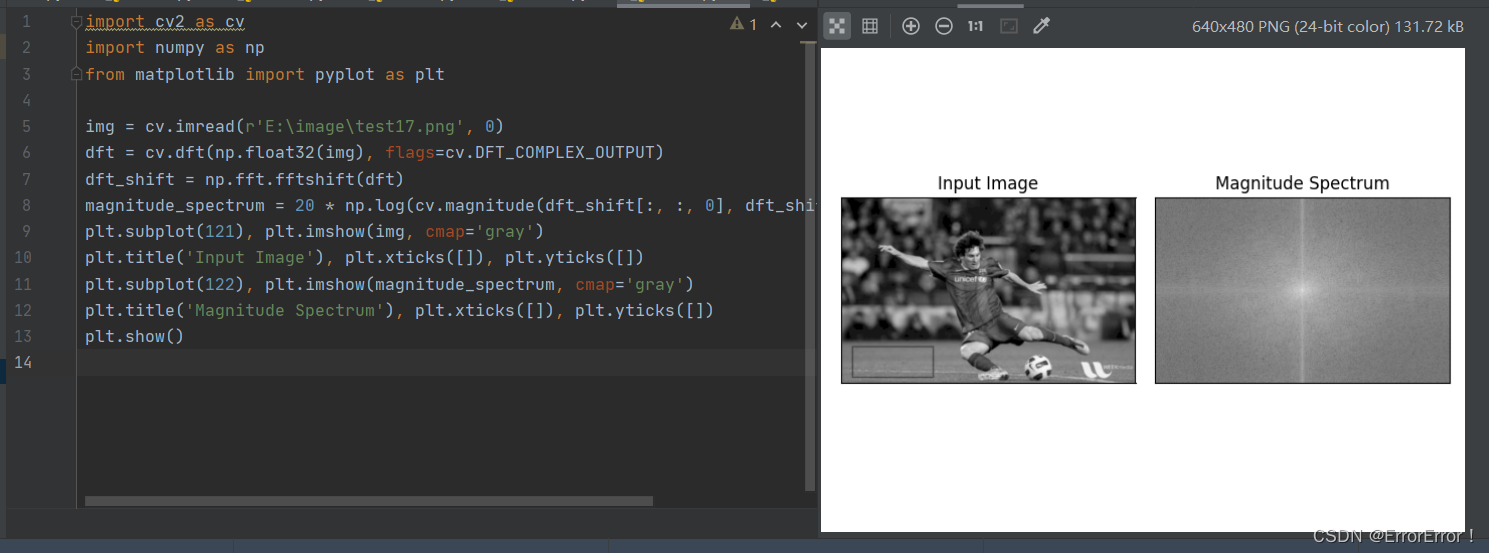Collapse the import block fold marker on line 1
The image size is (1489, 553).
(78, 22)
